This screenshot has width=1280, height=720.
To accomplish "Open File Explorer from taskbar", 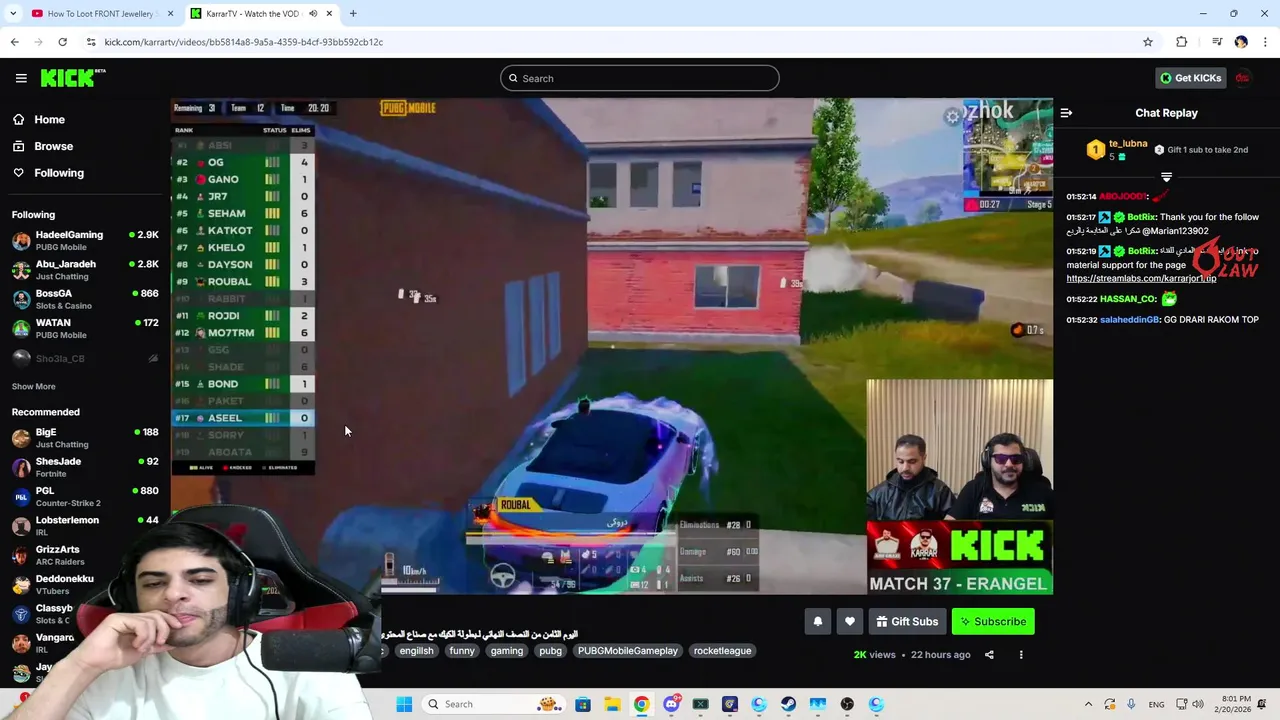I will (612, 704).
